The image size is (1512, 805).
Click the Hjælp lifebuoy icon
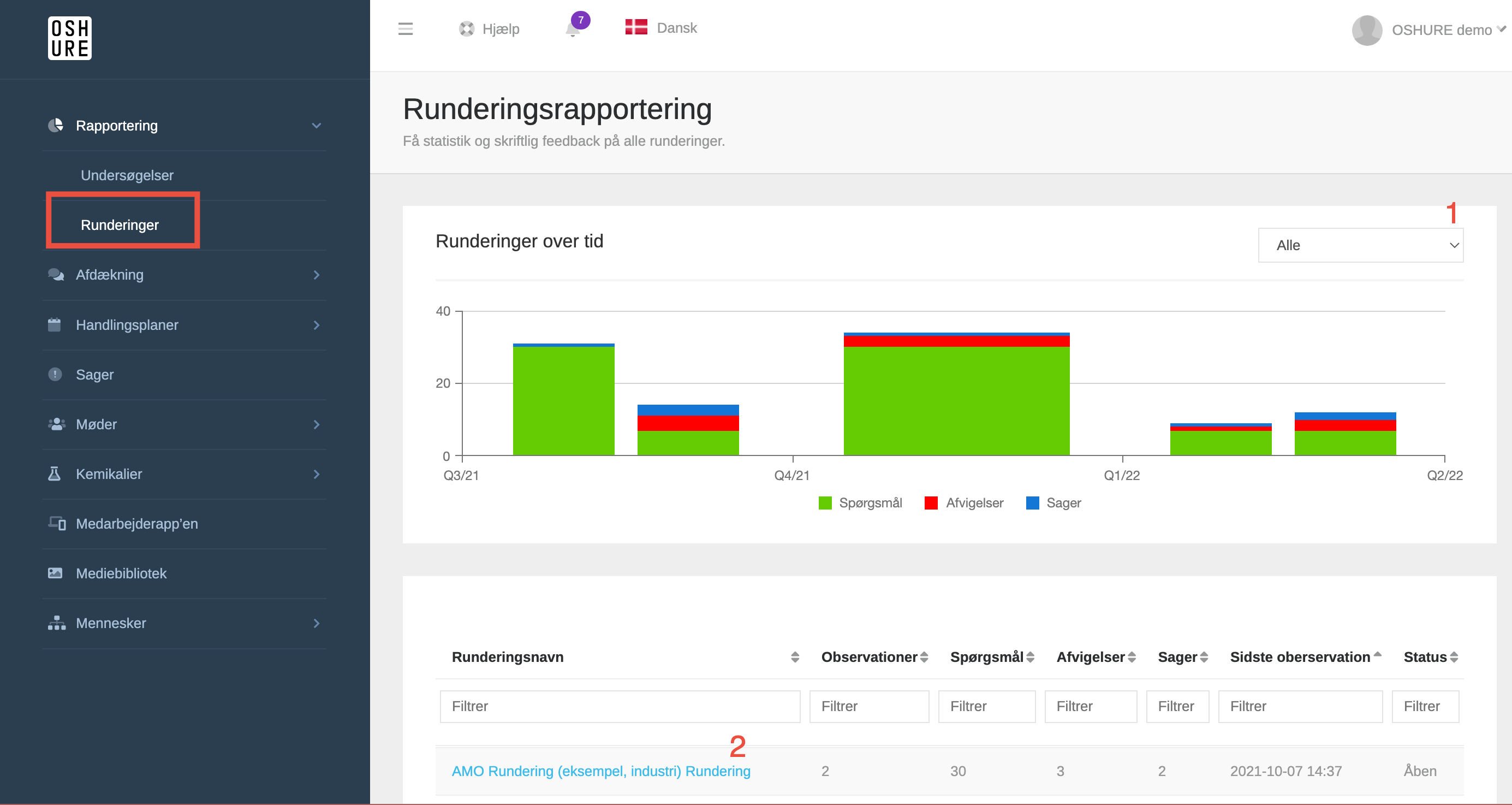[466, 29]
